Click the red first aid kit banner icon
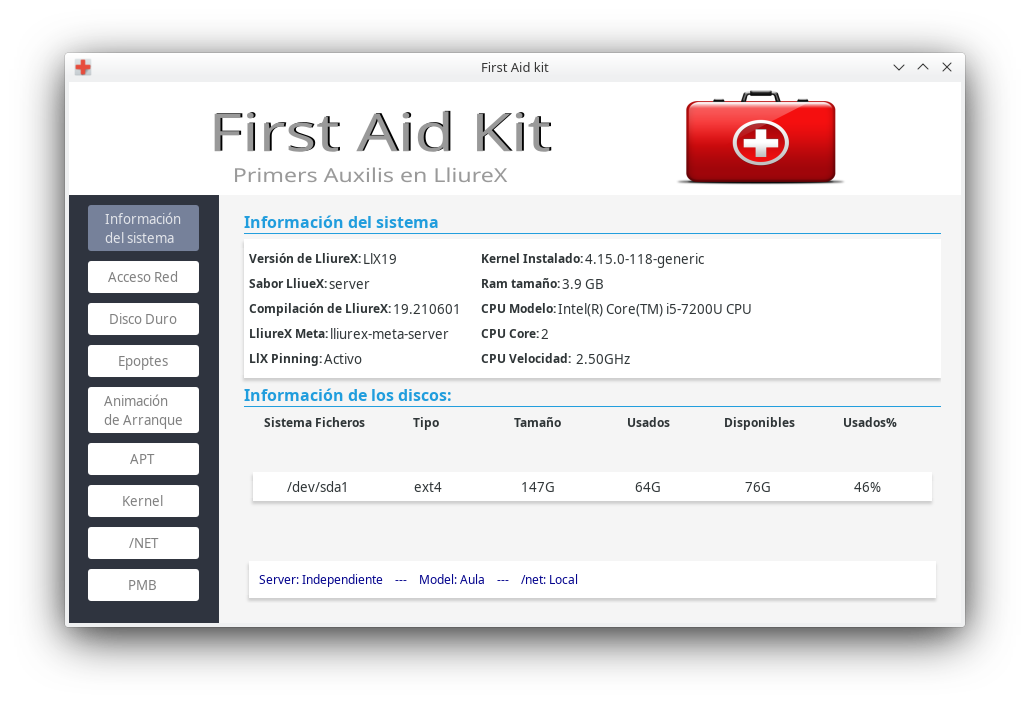The width and height of the screenshot is (1030, 704). coord(760,140)
